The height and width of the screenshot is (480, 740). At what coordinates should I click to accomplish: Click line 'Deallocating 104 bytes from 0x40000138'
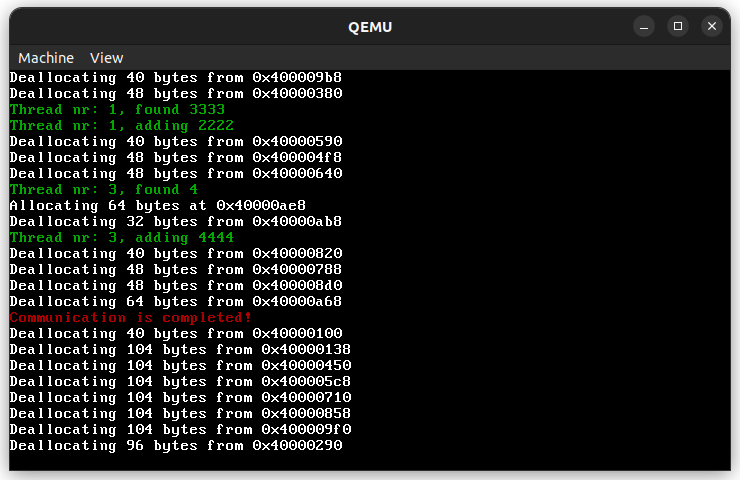(x=180, y=350)
